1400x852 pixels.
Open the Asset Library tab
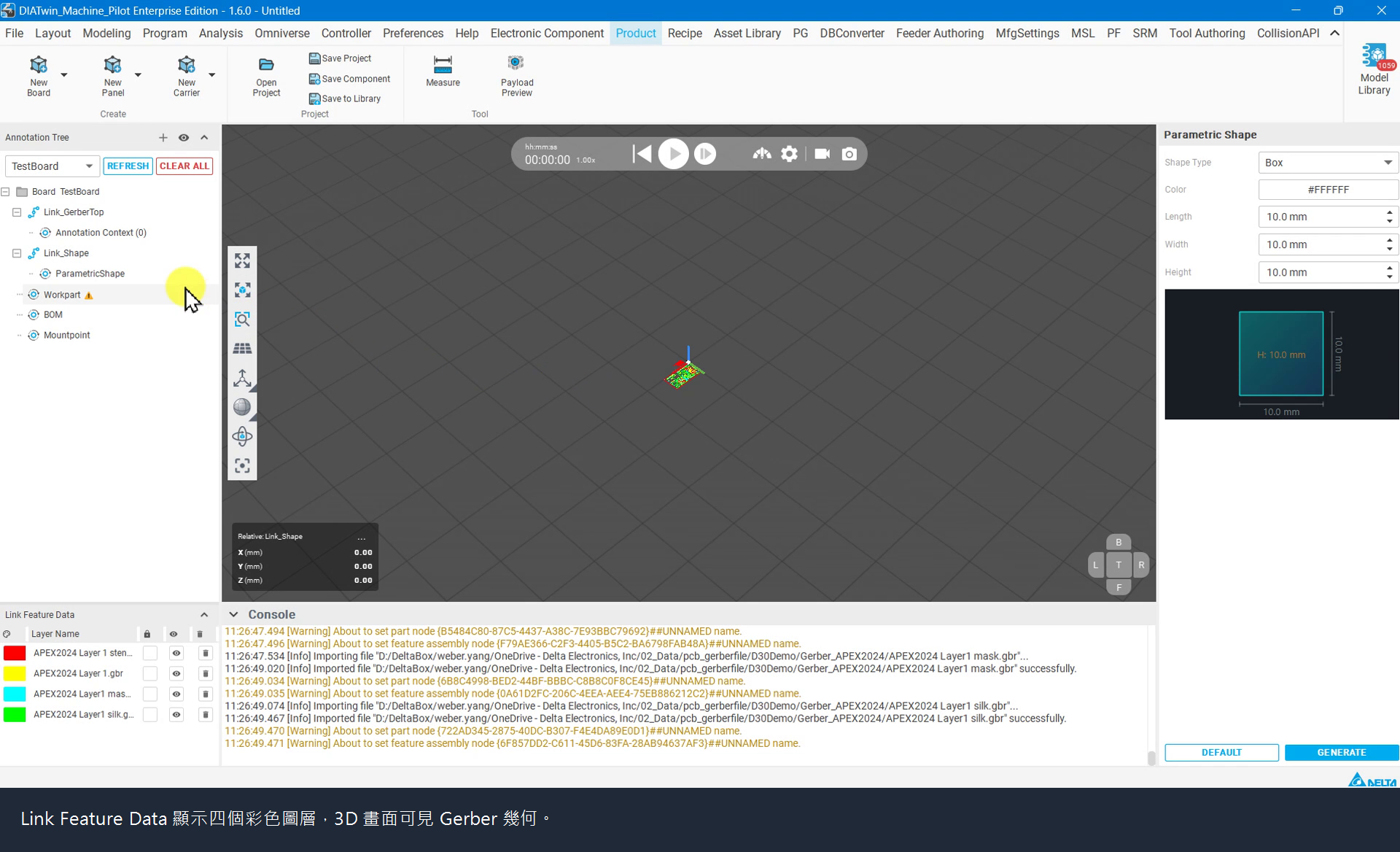point(747,34)
